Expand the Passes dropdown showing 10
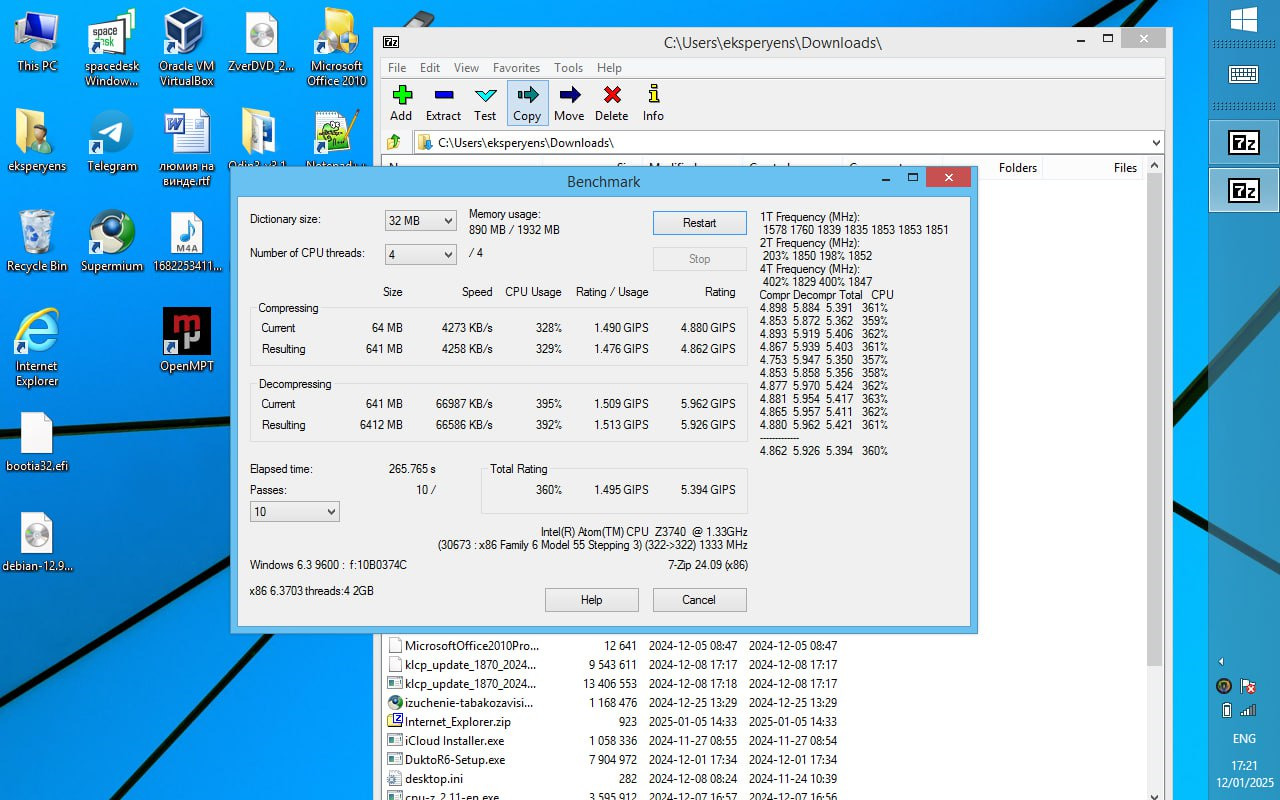Screen dimensions: 1280x800 pyautogui.click(x=294, y=512)
